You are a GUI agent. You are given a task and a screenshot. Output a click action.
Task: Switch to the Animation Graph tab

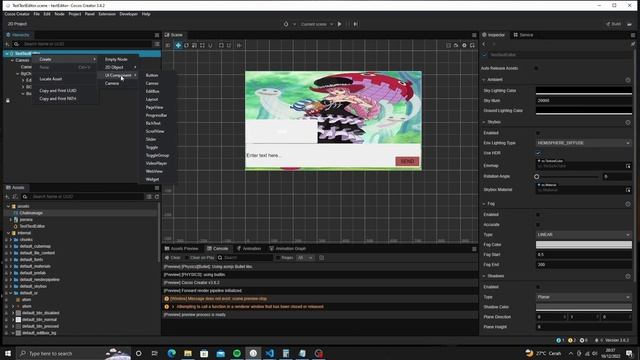coord(287,249)
